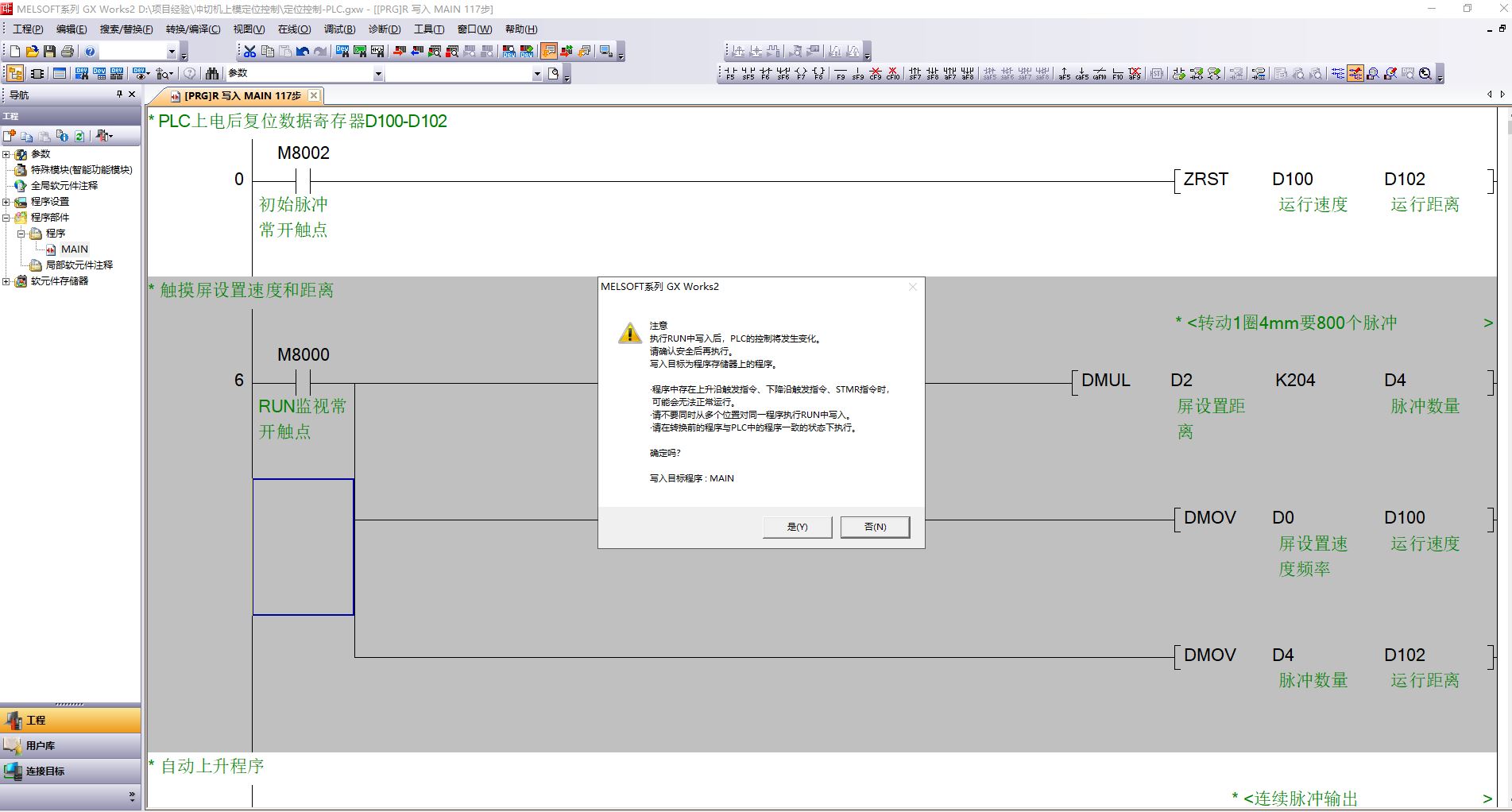This screenshot has height=812, width=1512.
Task: Toggle the pin on the 导航 panel
Action: pyautogui.click(x=119, y=95)
